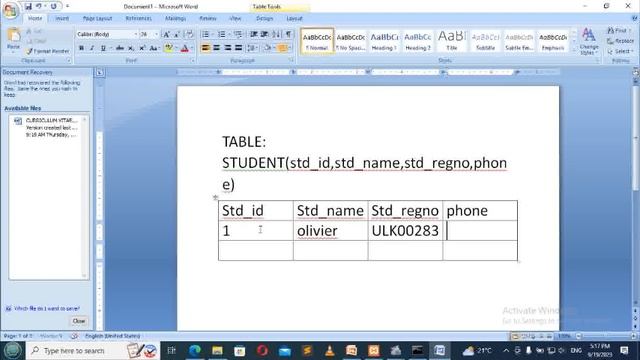The image size is (640, 360).
Task: Apply cell Shading color
Action: tap(268, 48)
